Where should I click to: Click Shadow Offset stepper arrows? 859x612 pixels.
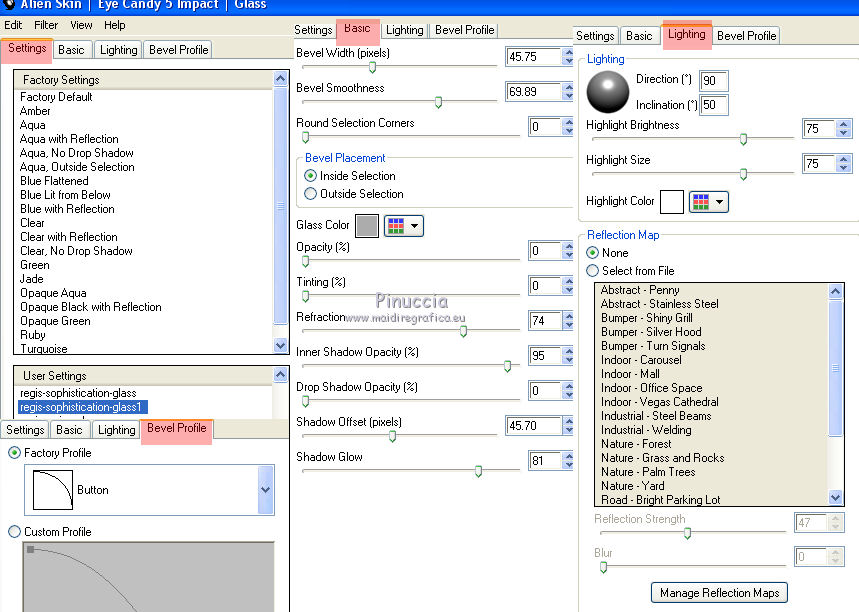568,426
